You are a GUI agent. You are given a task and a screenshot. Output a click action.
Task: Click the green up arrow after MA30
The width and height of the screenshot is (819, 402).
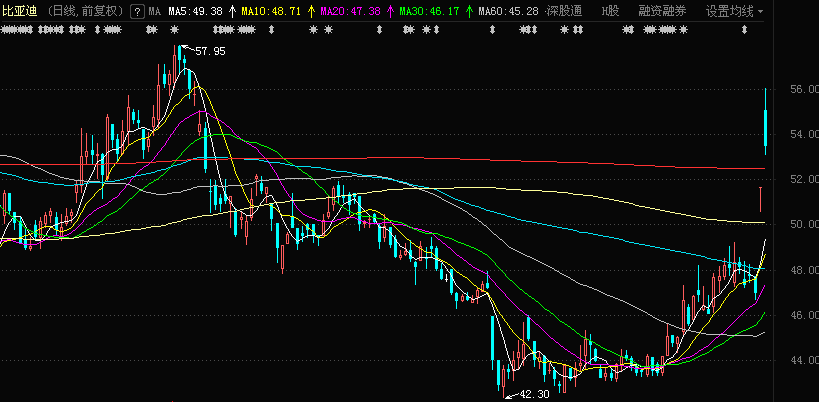click(x=469, y=11)
